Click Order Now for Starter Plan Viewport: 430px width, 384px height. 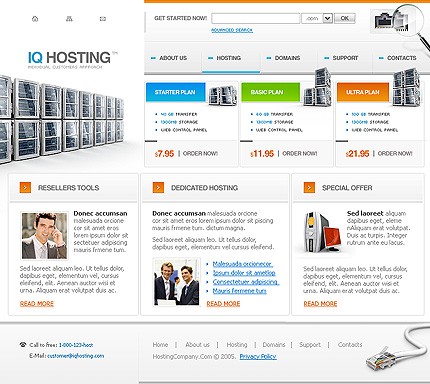[200, 154]
